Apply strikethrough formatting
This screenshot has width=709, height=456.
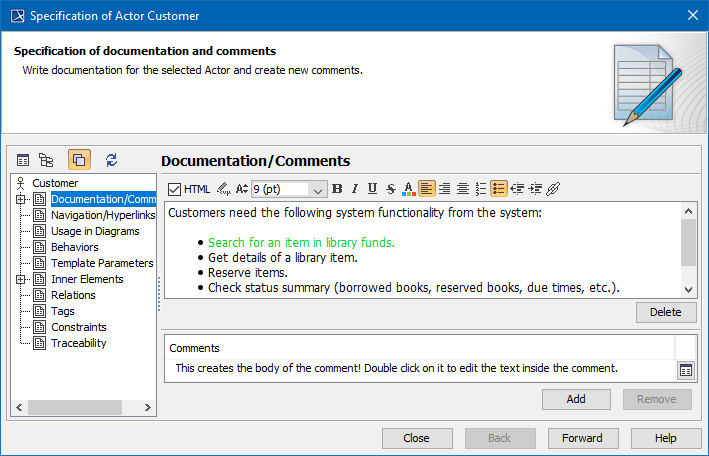pyautogui.click(x=390, y=188)
